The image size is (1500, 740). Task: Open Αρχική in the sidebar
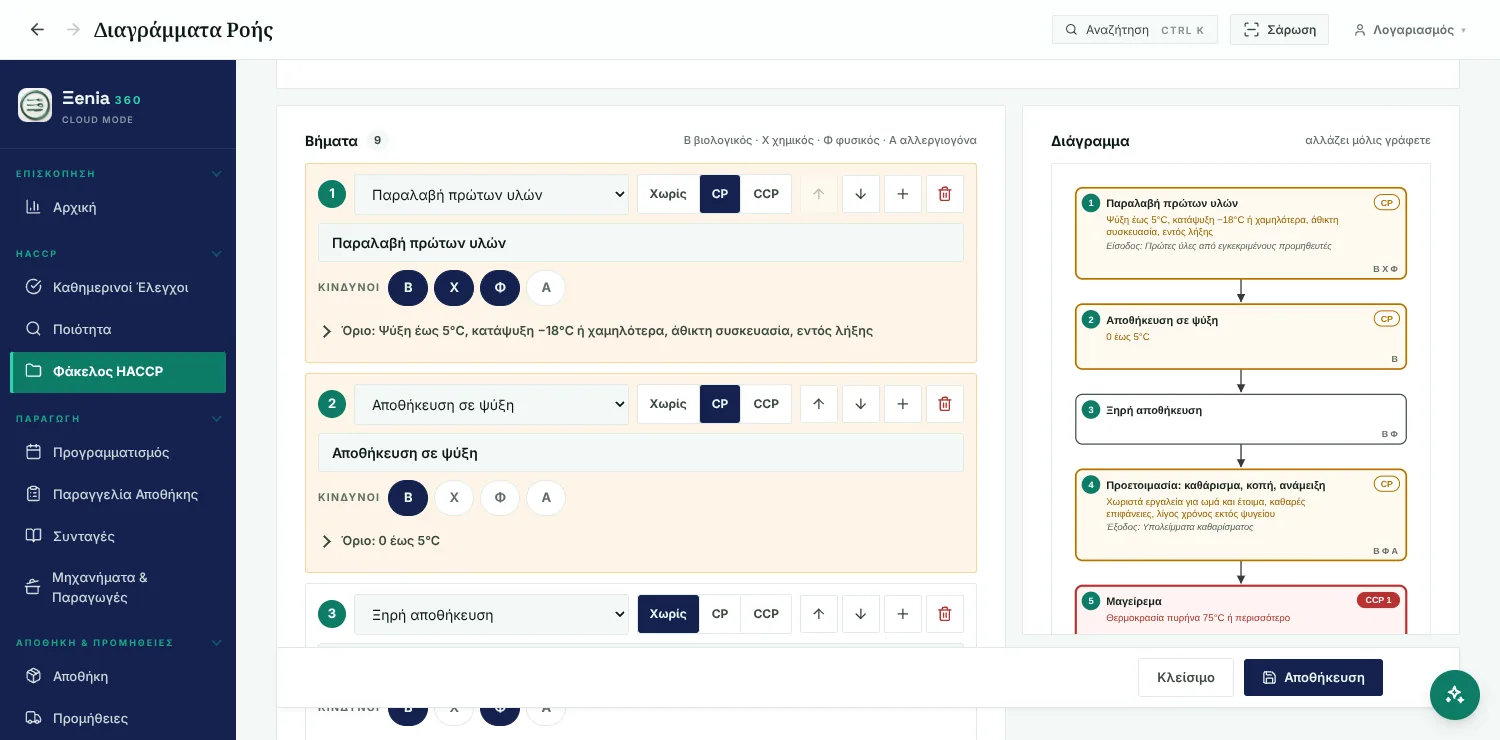coord(118,207)
